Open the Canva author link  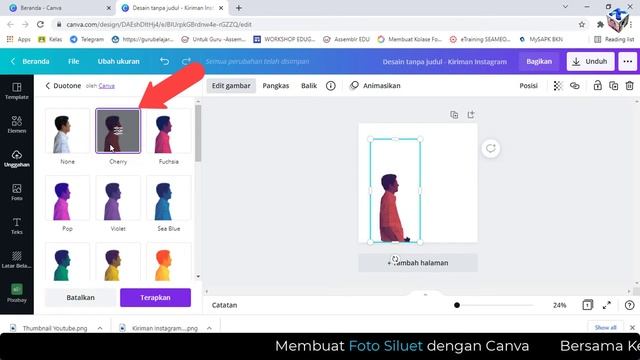click(x=107, y=86)
